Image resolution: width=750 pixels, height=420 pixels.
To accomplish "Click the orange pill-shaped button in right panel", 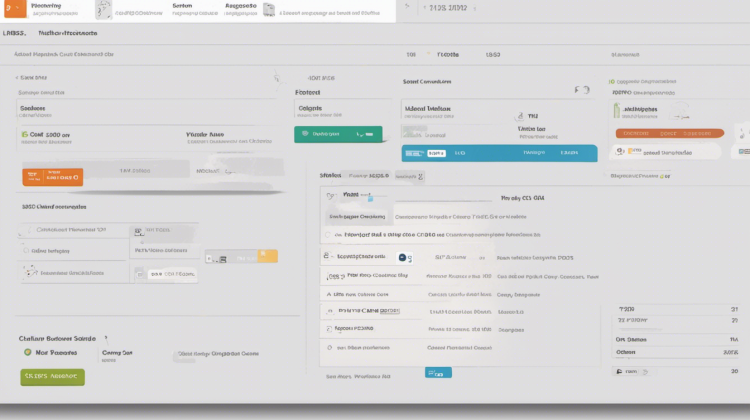I will click(x=670, y=133).
